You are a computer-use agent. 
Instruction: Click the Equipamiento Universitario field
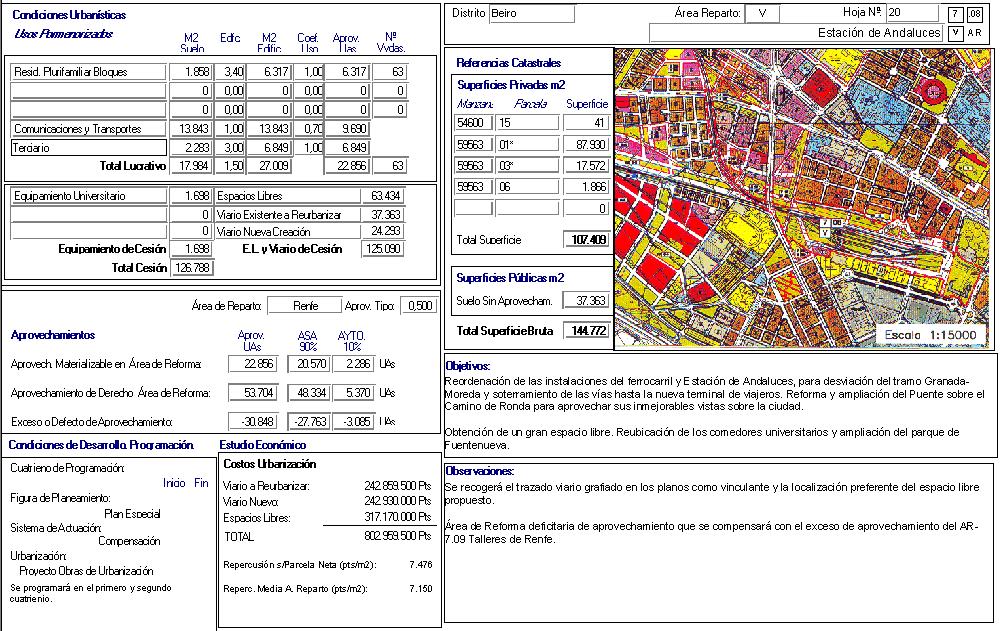pyautogui.click(x=88, y=196)
